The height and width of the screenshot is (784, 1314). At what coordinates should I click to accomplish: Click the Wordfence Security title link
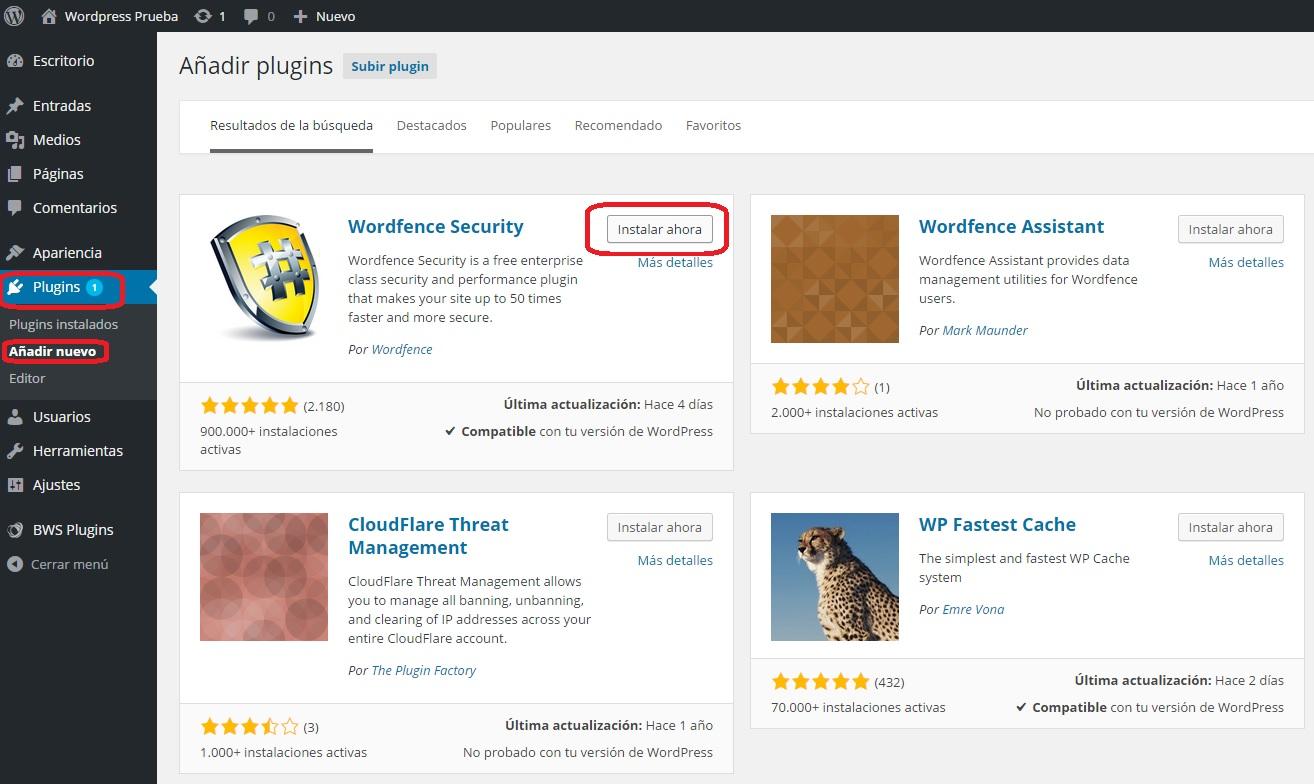436,227
